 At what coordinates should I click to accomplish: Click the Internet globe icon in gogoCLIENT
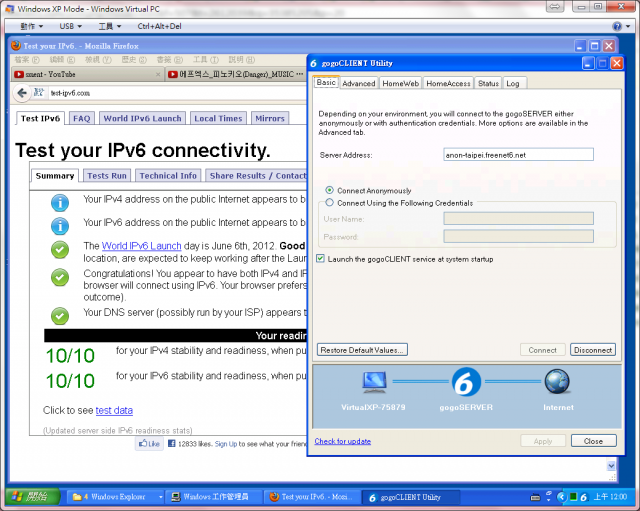coord(557,382)
